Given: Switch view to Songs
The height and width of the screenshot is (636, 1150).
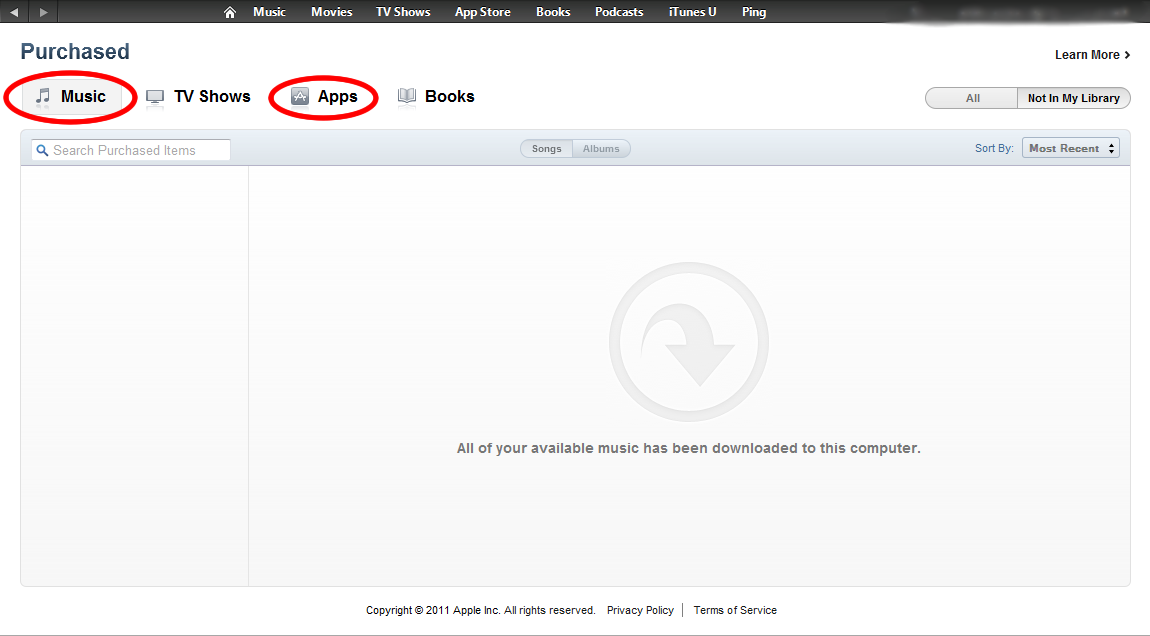Looking at the screenshot, I should click(x=546, y=149).
